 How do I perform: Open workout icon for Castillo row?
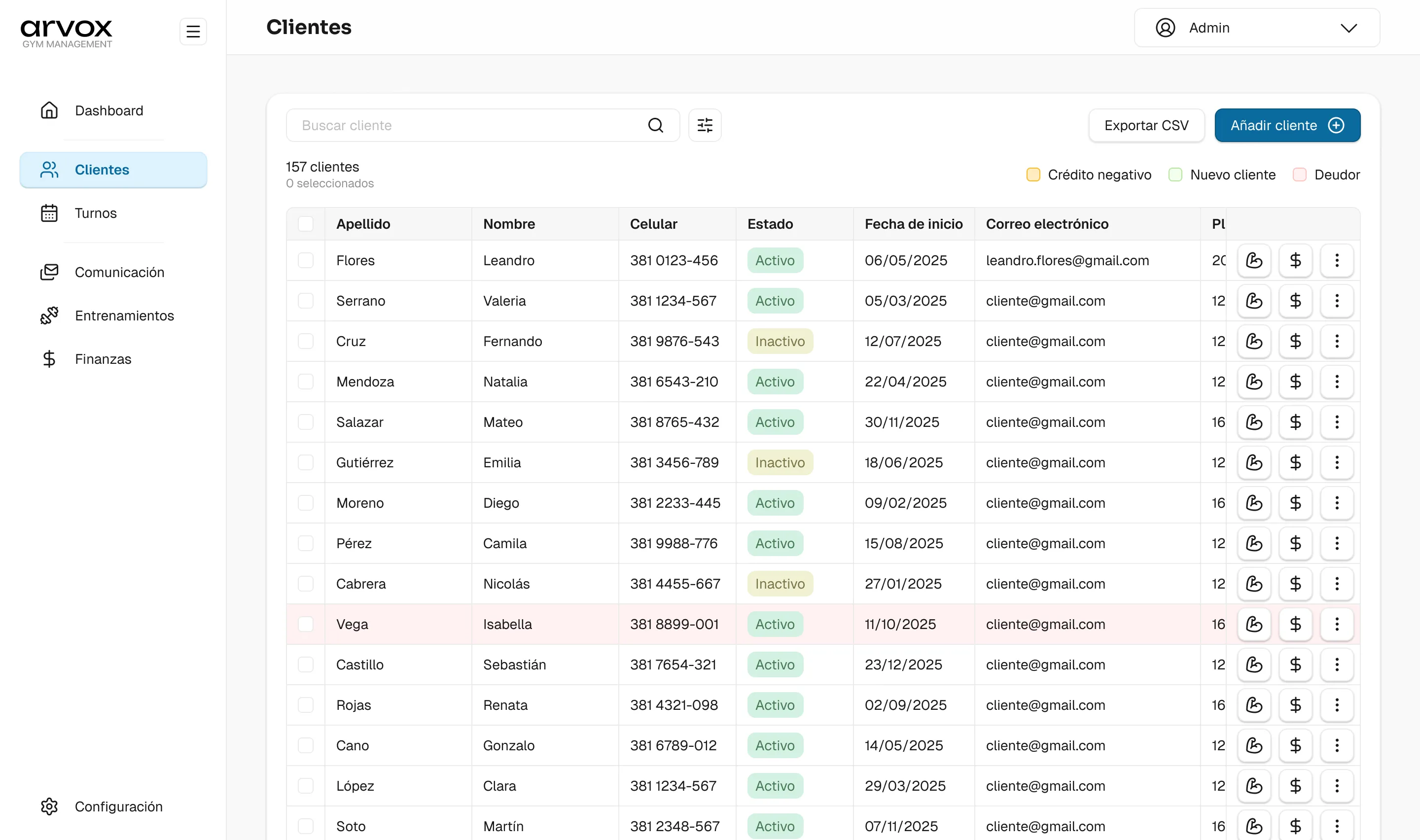(1254, 665)
